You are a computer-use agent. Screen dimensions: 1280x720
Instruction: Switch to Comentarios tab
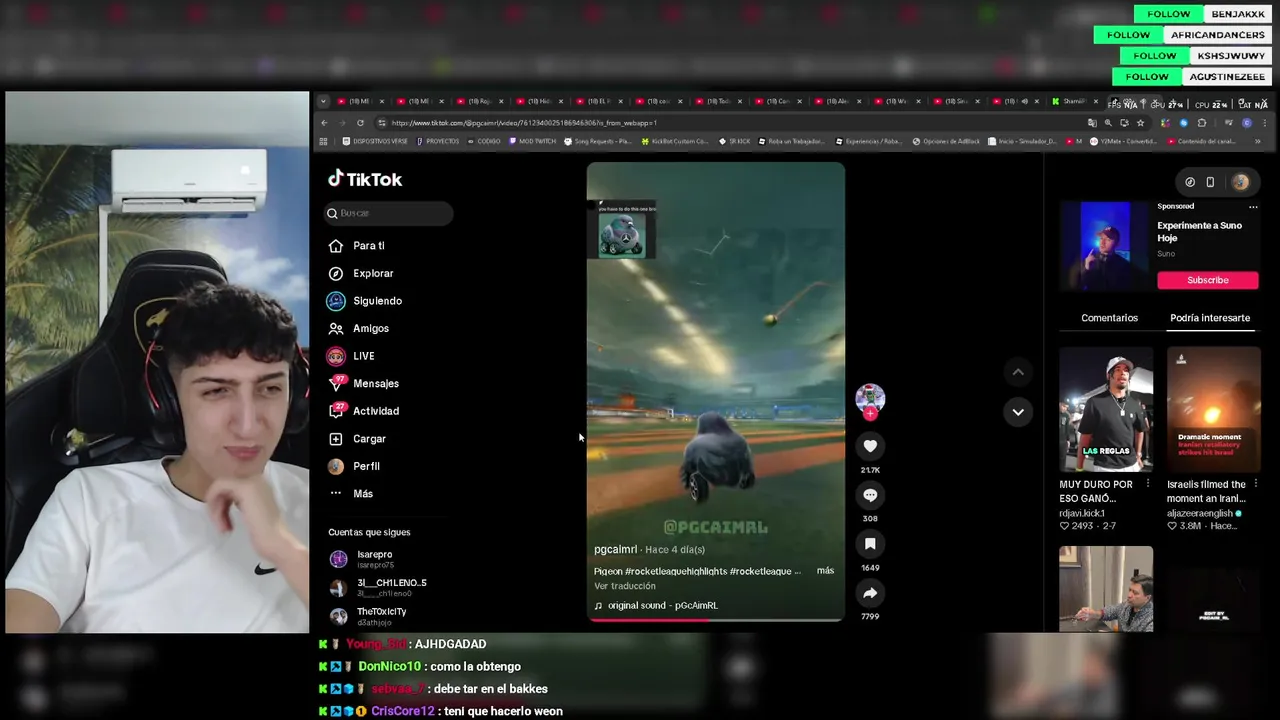(x=1109, y=318)
